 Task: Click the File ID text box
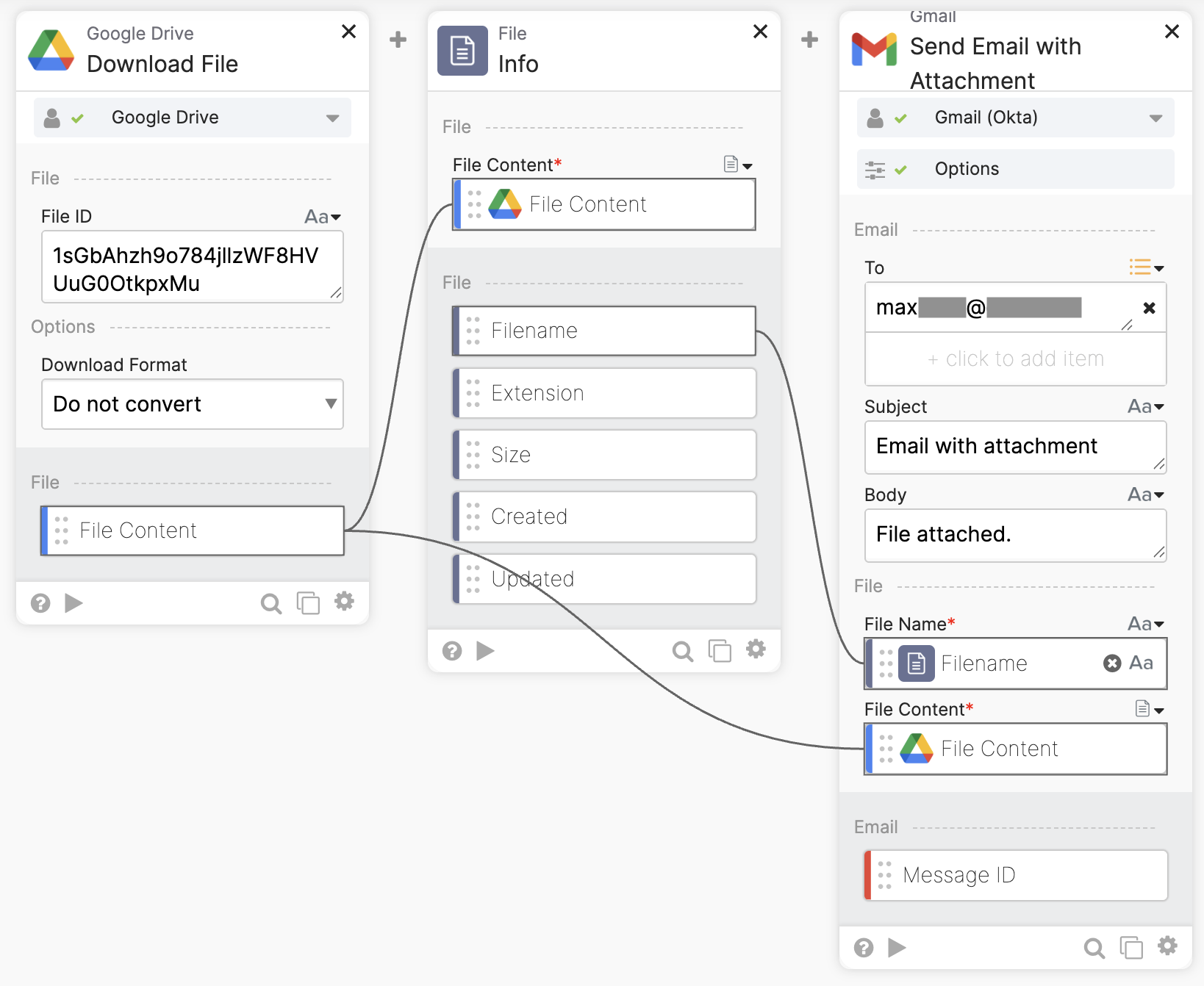(193, 267)
